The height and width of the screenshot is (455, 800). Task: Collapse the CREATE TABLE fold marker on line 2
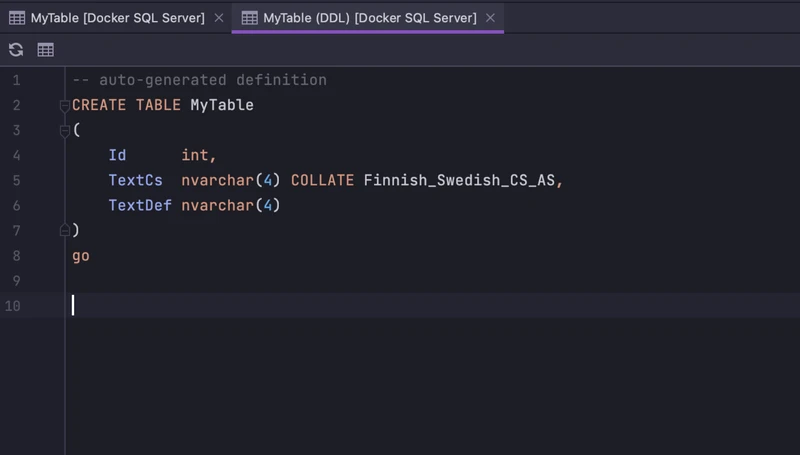65,105
